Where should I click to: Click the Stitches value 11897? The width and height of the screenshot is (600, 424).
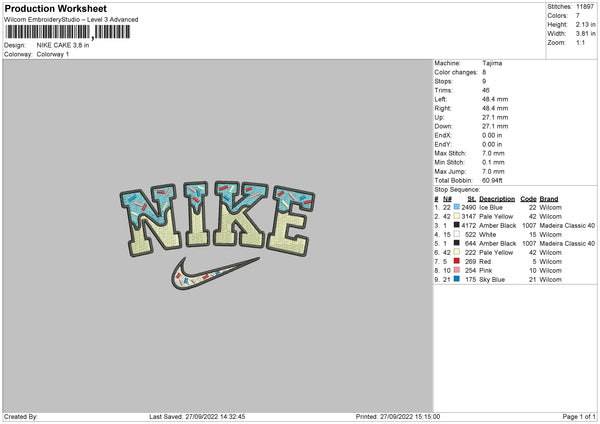tap(585, 7)
